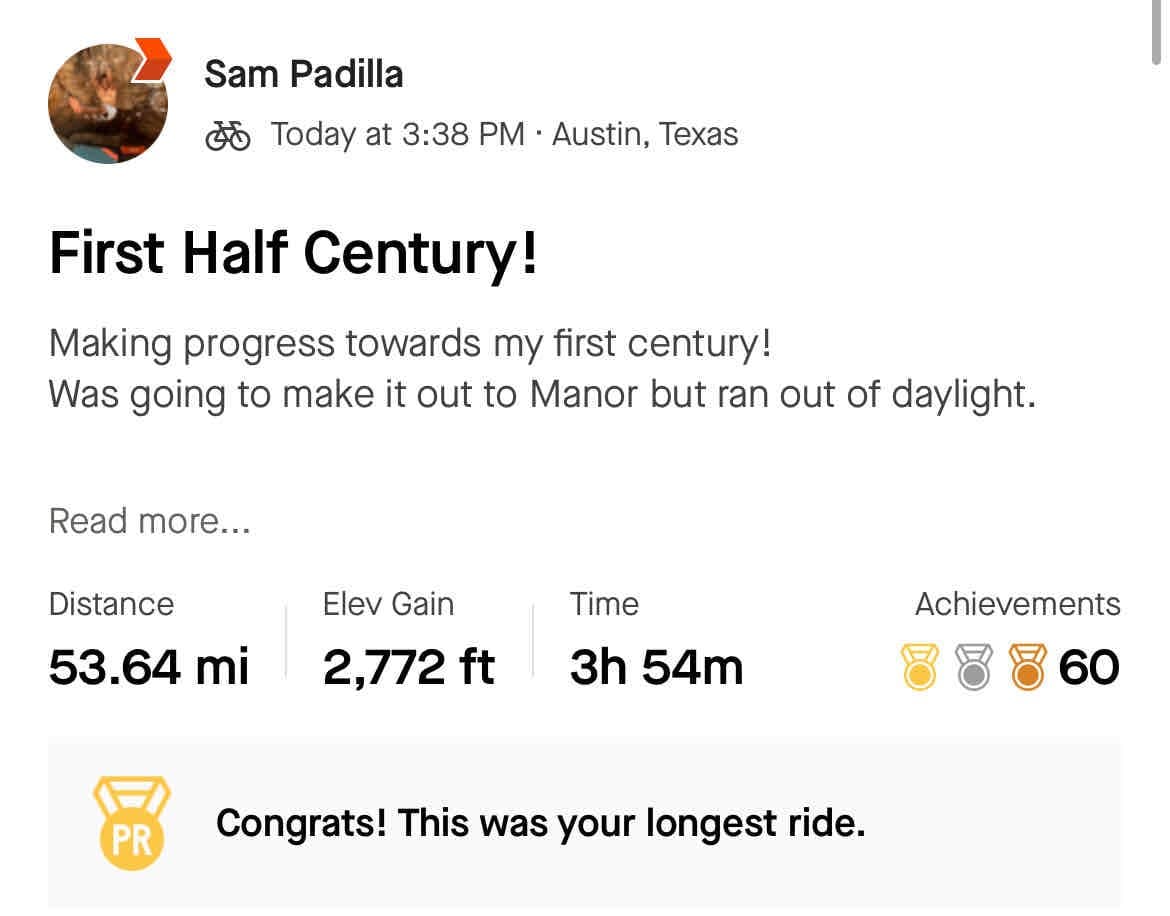
Task: Click the Austin, Texas location text
Action: pos(645,135)
